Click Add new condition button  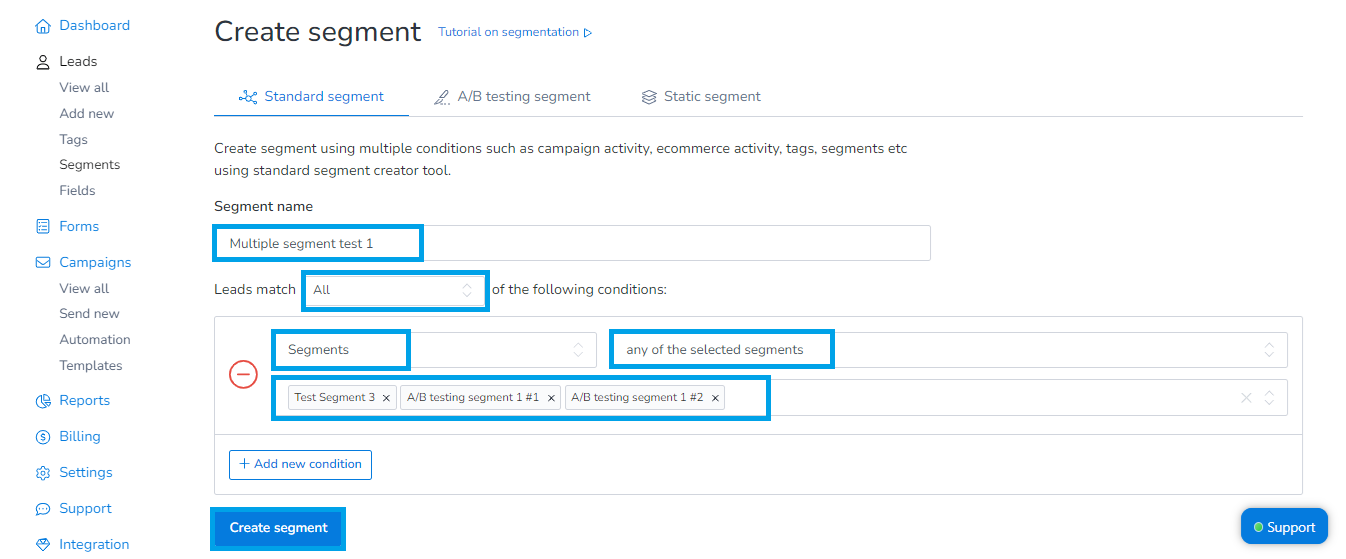click(x=300, y=464)
